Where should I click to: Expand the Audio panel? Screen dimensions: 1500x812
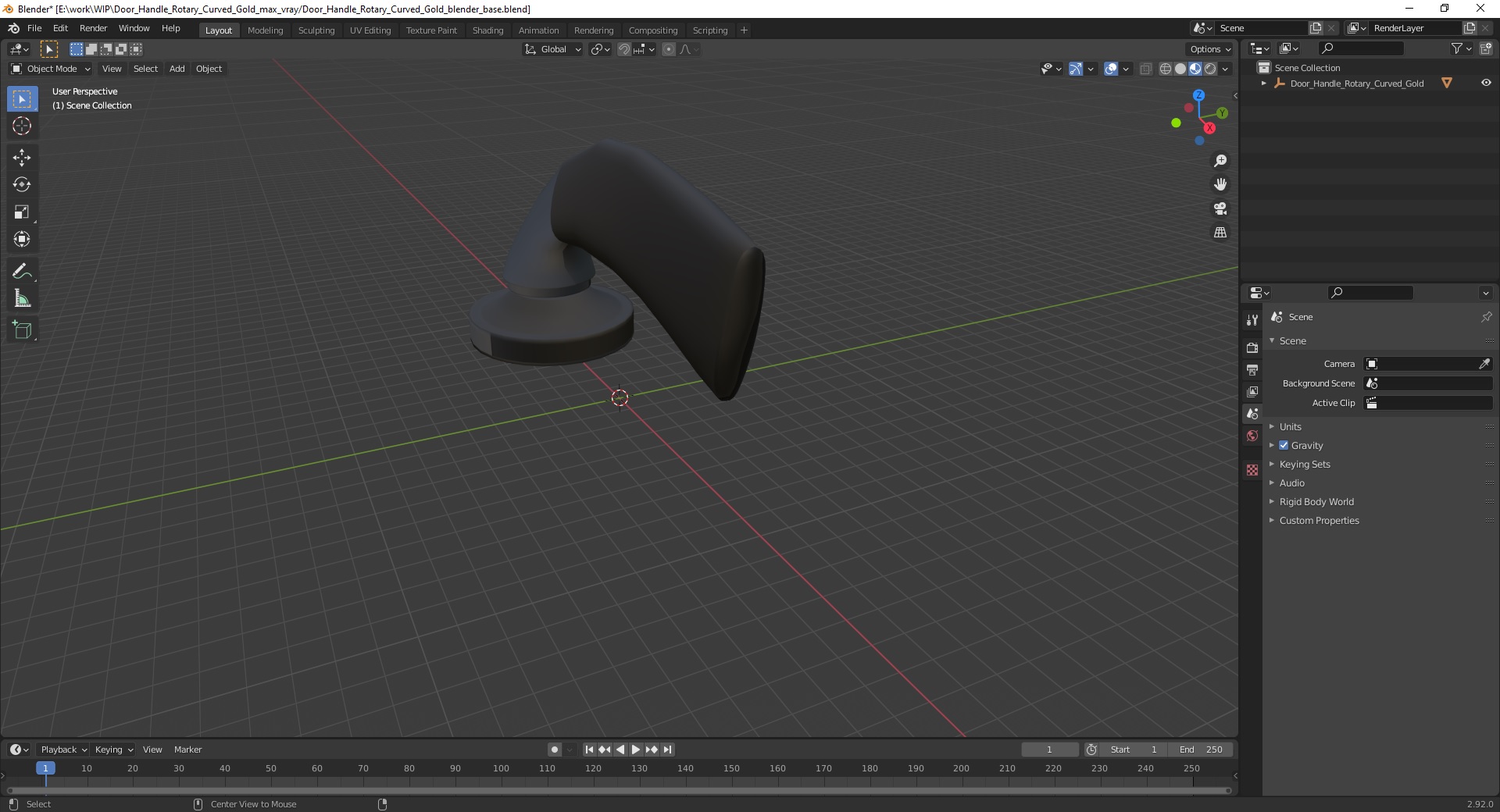pyautogui.click(x=1291, y=483)
